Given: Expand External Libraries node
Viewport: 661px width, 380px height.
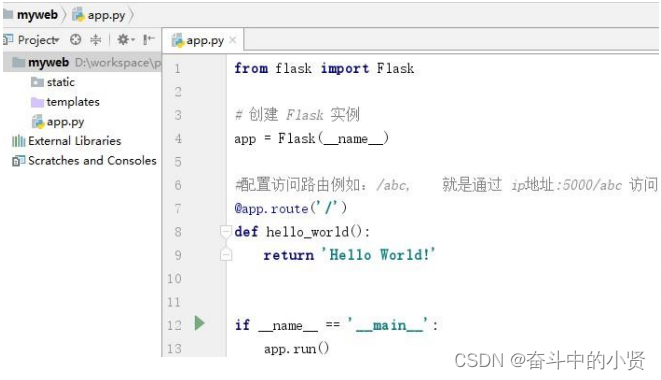Looking at the screenshot, I should pyautogui.click(x=74, y=141).
